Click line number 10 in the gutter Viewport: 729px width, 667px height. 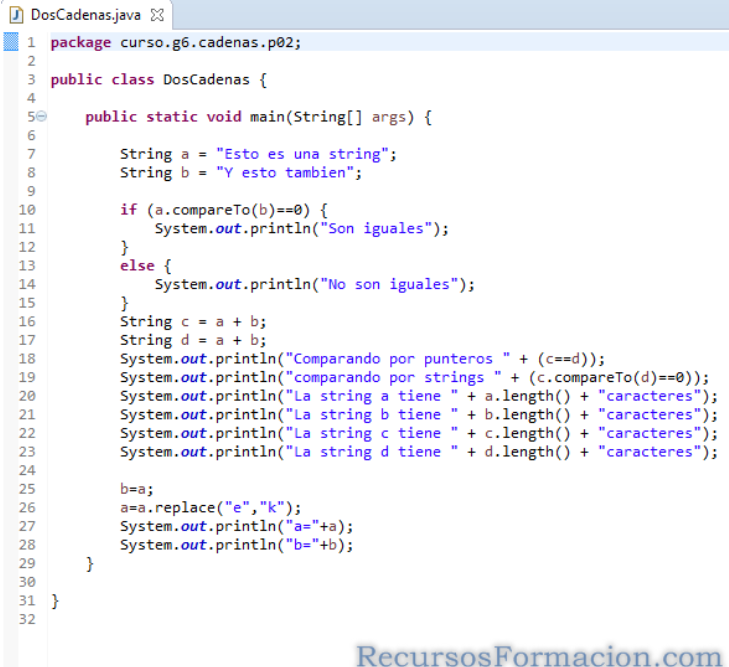tap(27, 210)
